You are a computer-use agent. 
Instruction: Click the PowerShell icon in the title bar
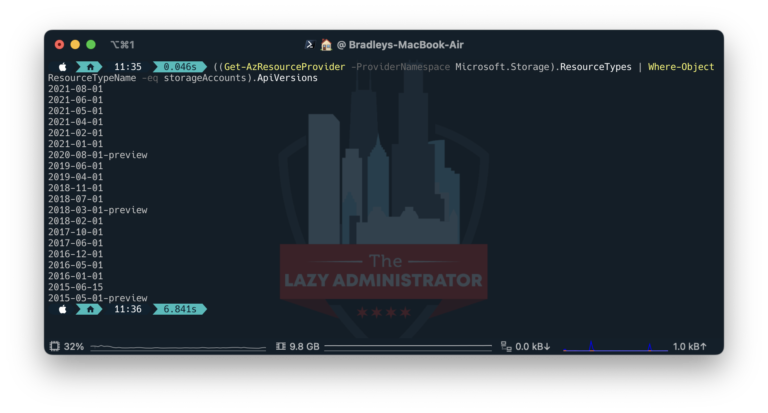(309, 45)
